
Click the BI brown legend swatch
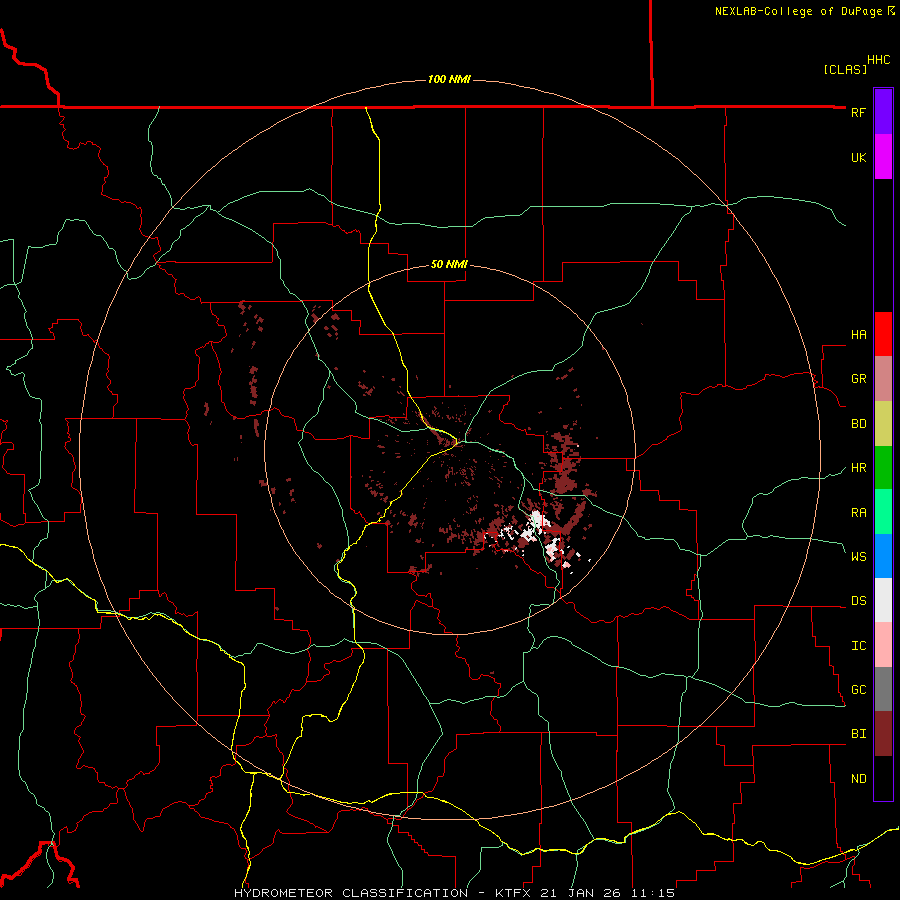tap(883, 734)
